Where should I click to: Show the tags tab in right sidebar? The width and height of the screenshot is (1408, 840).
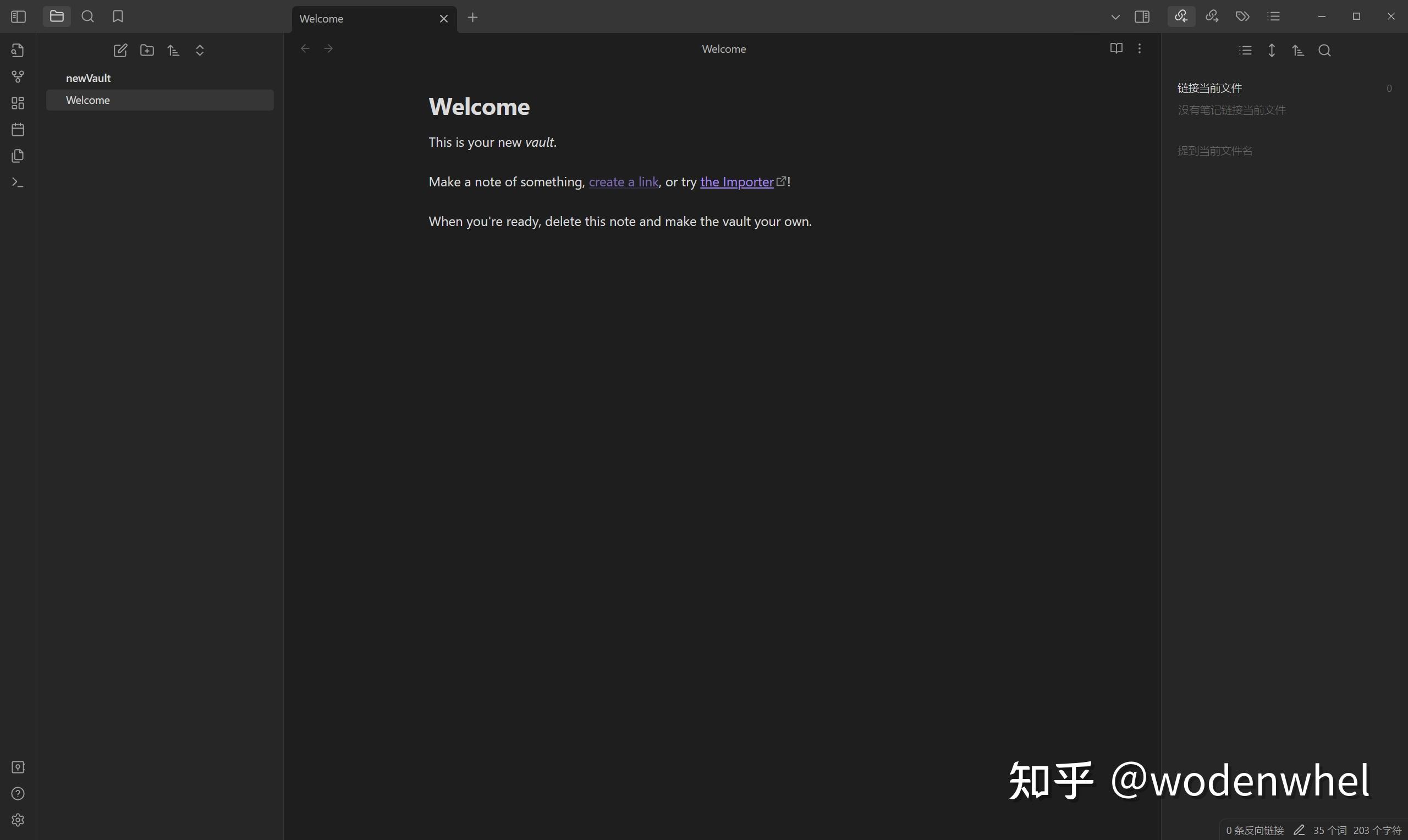pyautogui.click(x=1242, y=16)
